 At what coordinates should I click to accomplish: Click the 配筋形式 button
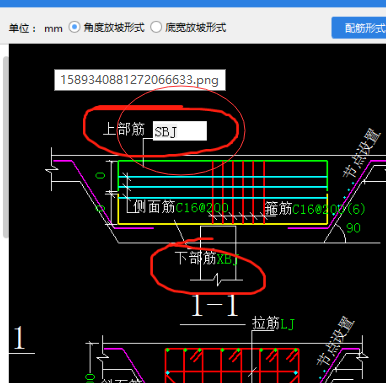(x=359, y=28)
